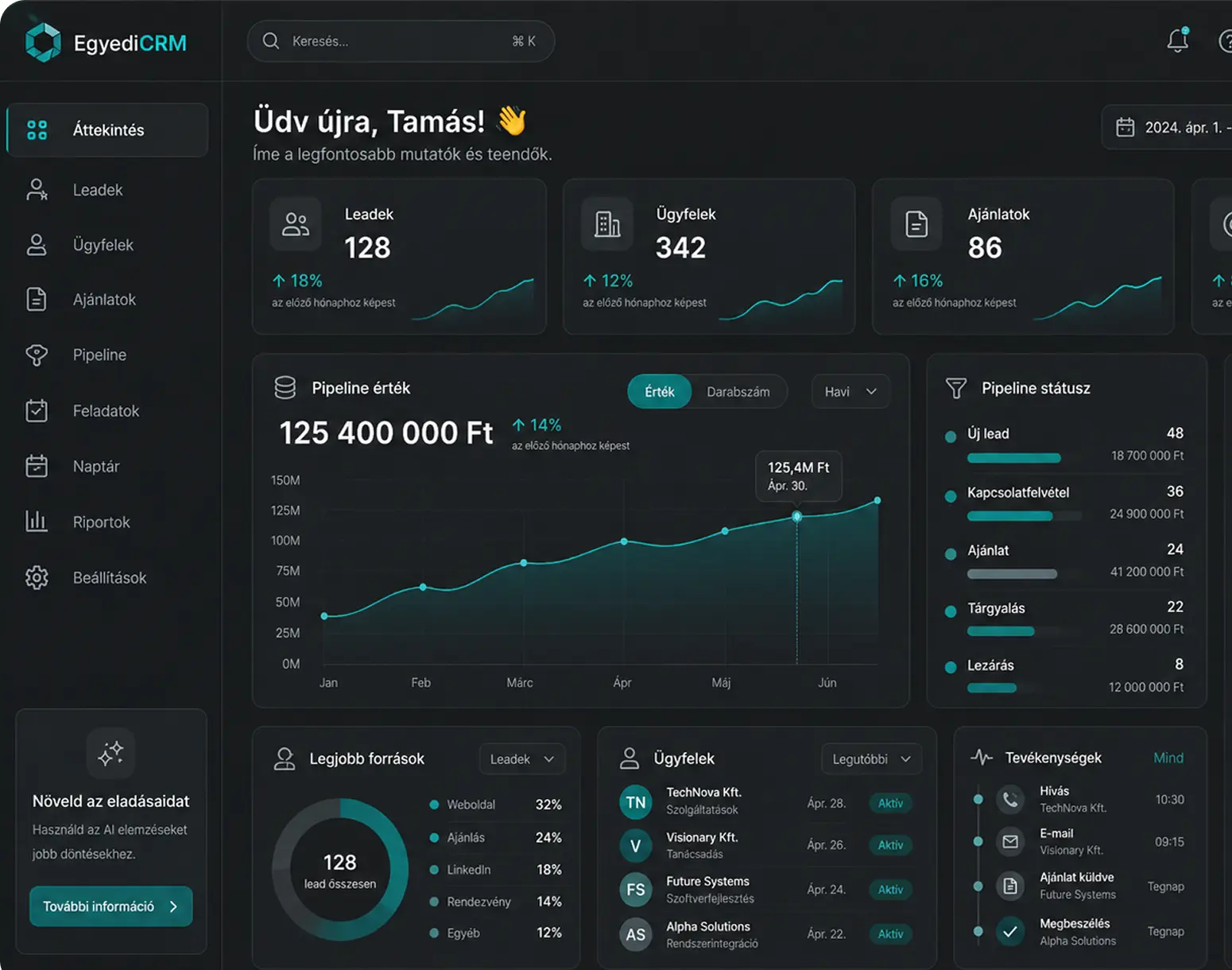The image size is (1232, 970).
Task: Open Beállítások gear icon
Action: [37, 577]
